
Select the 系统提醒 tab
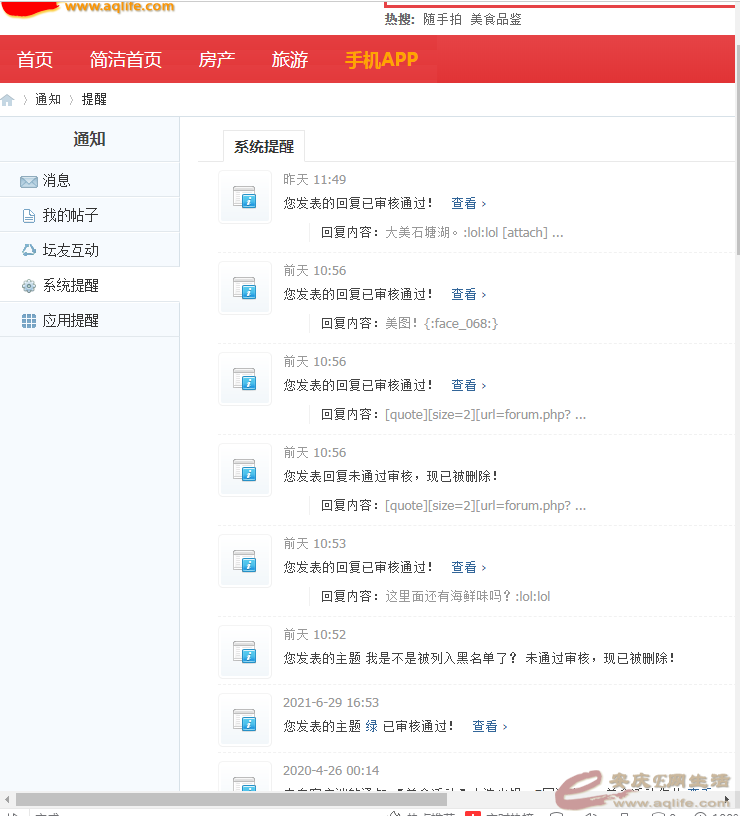click(x=264, y=147)
